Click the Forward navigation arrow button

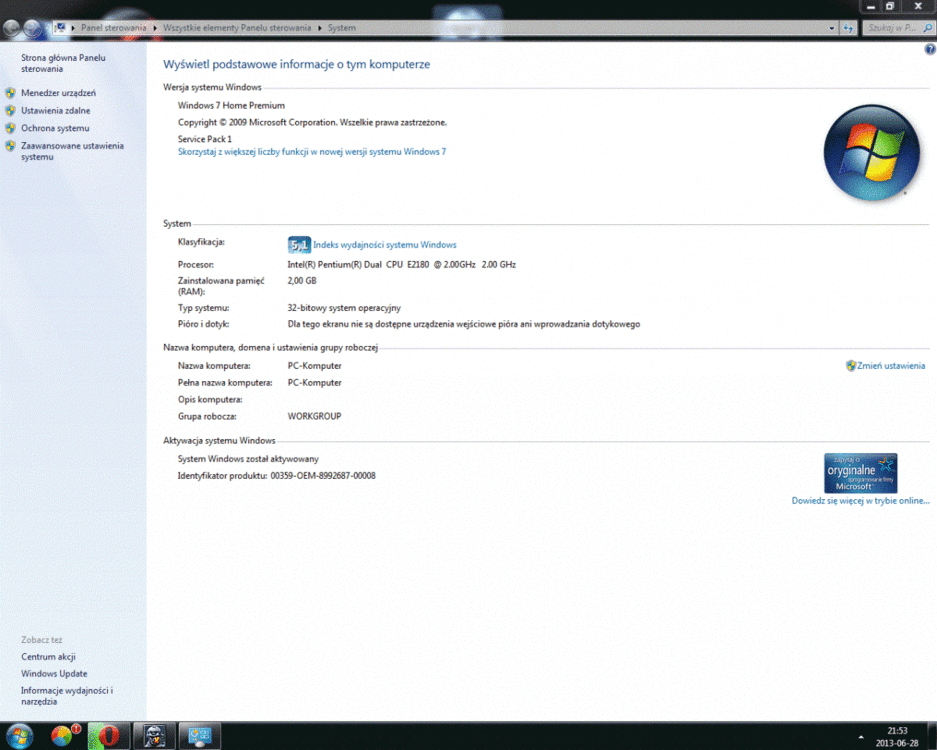(33, 27)
